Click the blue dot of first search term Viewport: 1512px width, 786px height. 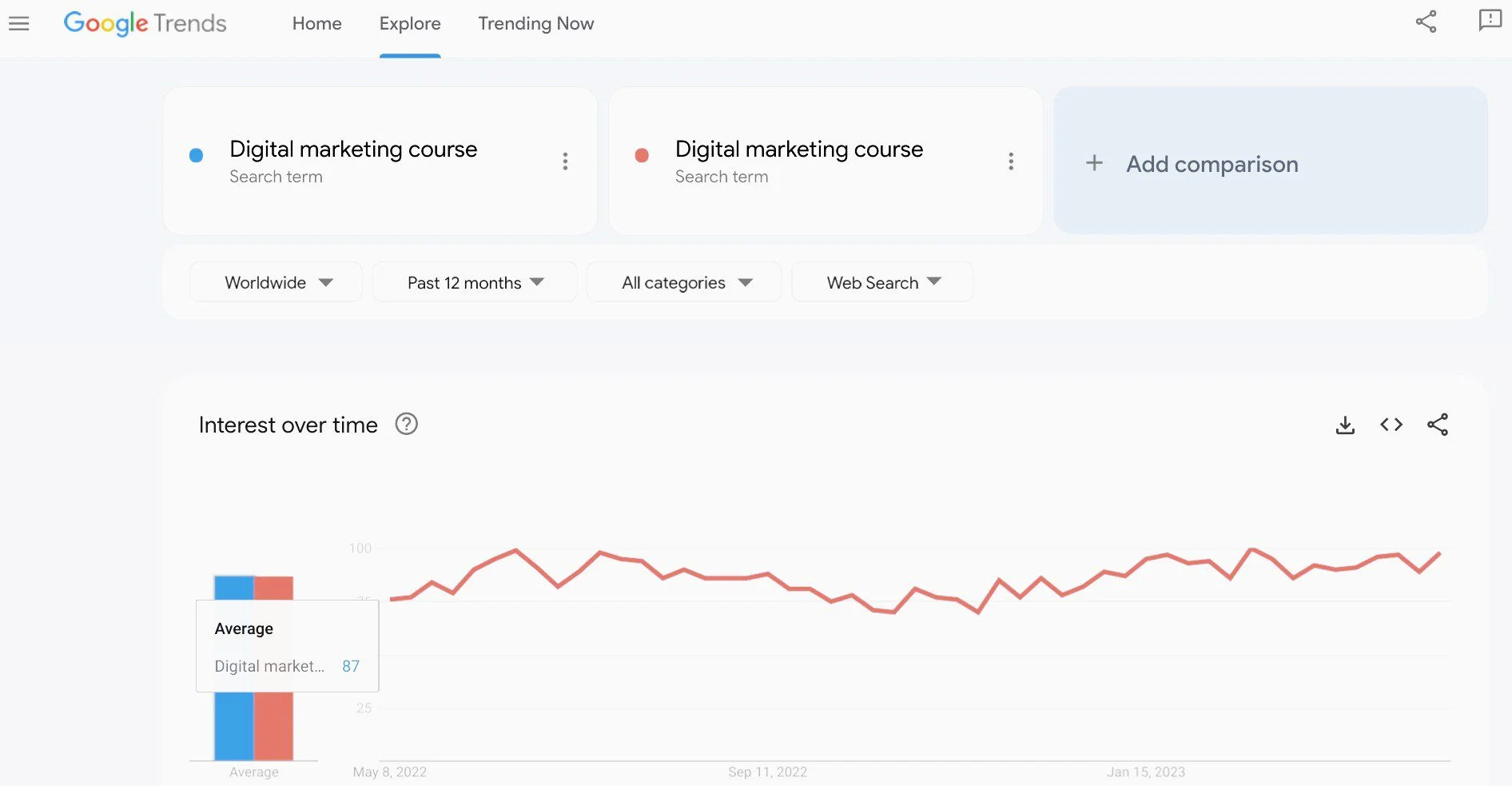tap(196, 155)
